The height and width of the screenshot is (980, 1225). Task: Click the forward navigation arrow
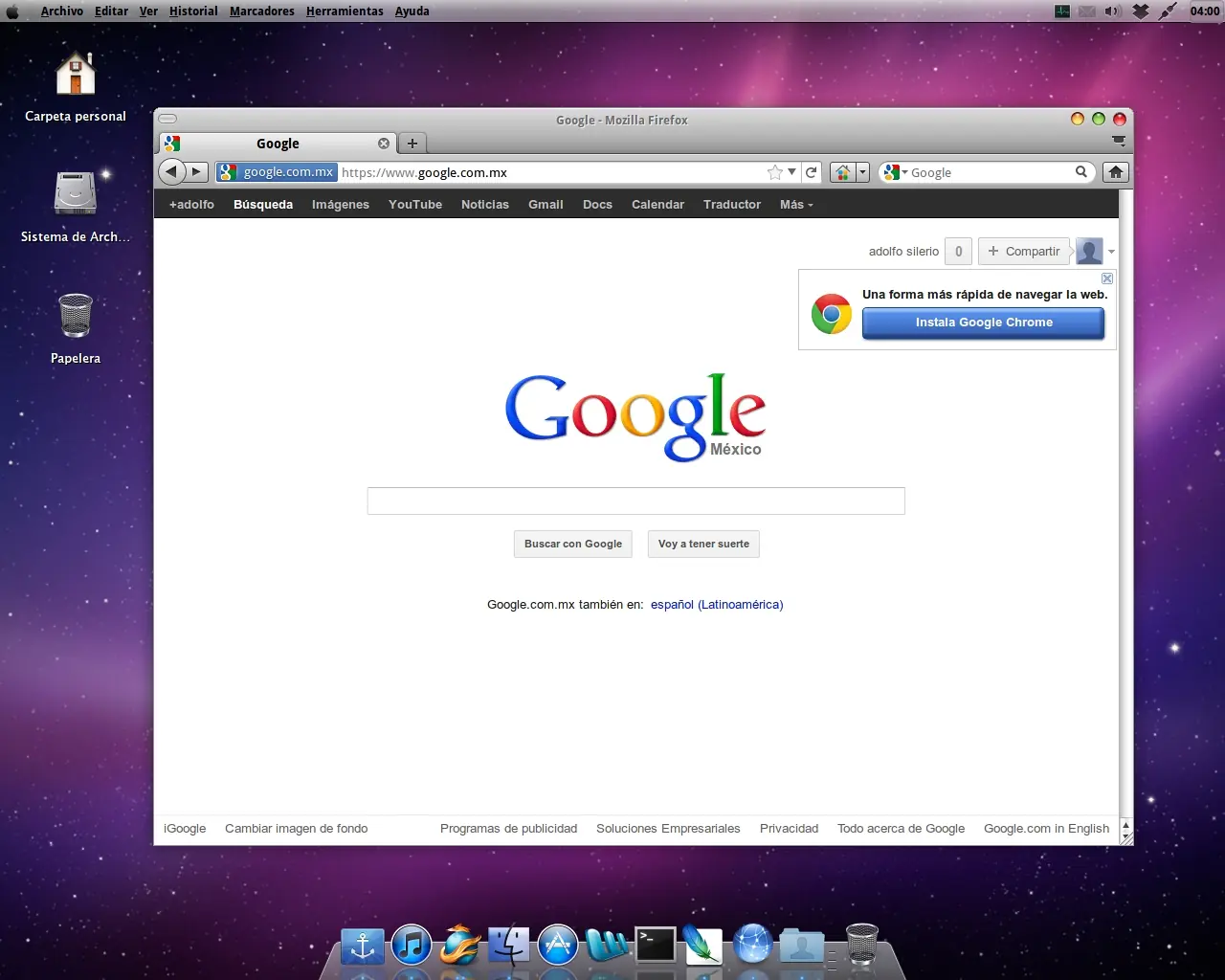tap(196, 172)
